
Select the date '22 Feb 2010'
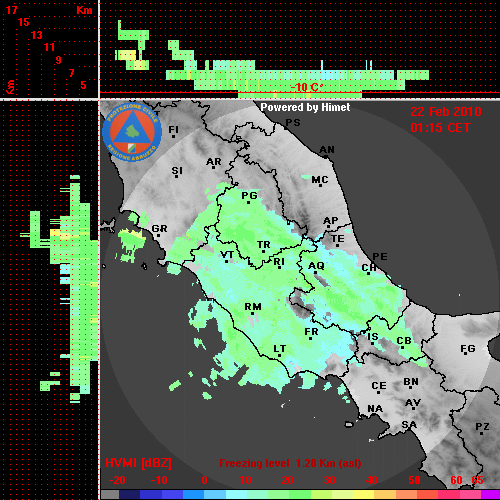point(446,112)
